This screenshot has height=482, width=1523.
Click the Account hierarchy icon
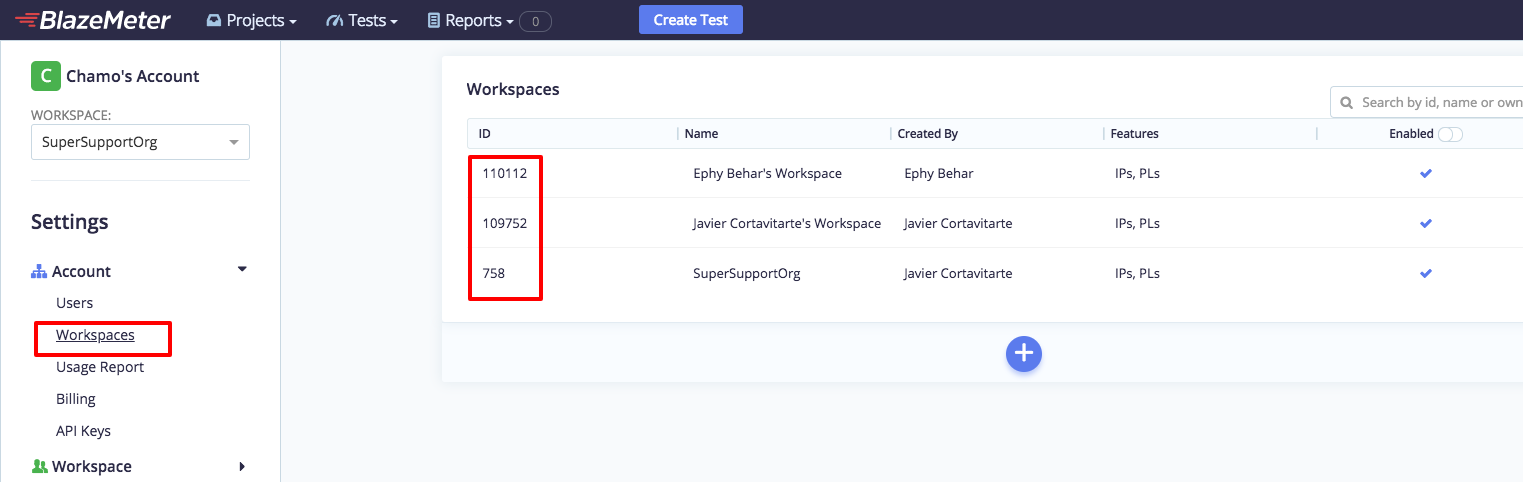click(x=39, y=271)
